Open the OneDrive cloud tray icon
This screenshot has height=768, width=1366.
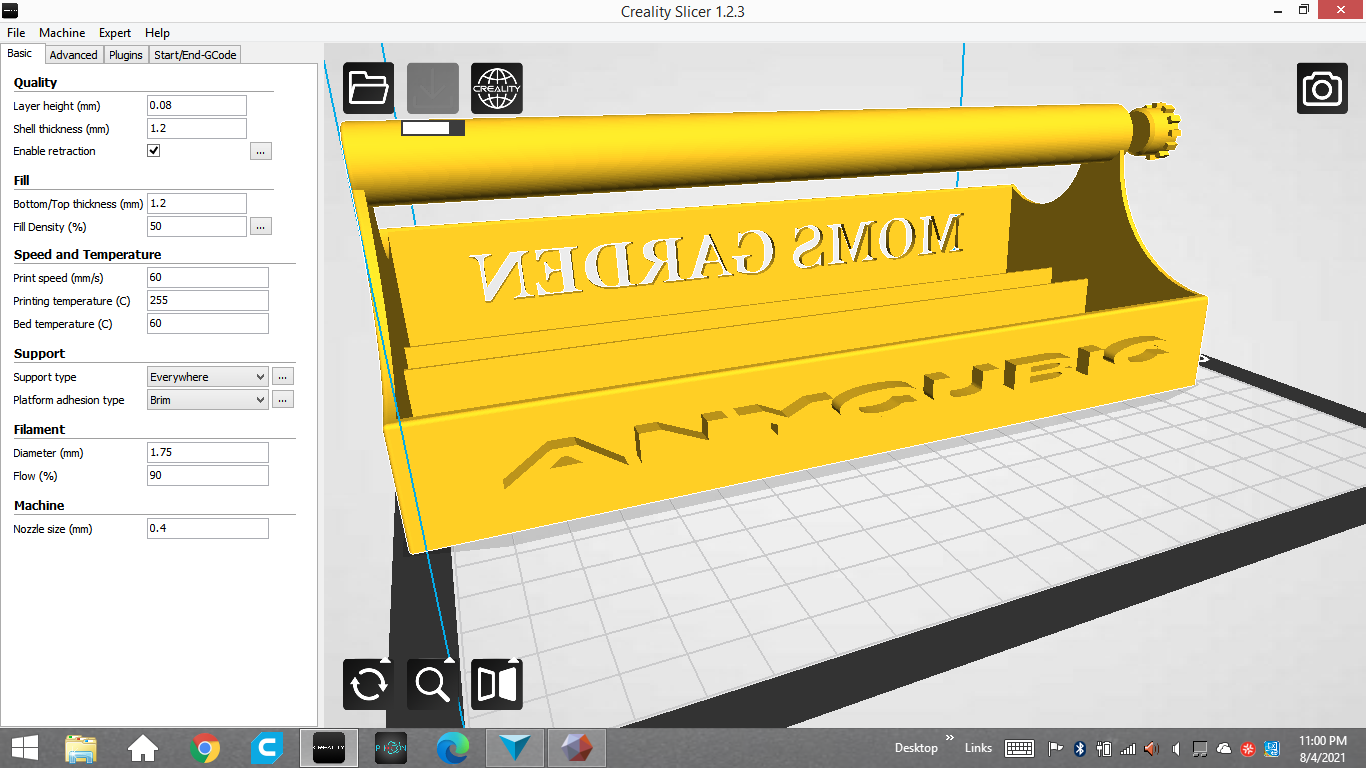pos(1224,748)
